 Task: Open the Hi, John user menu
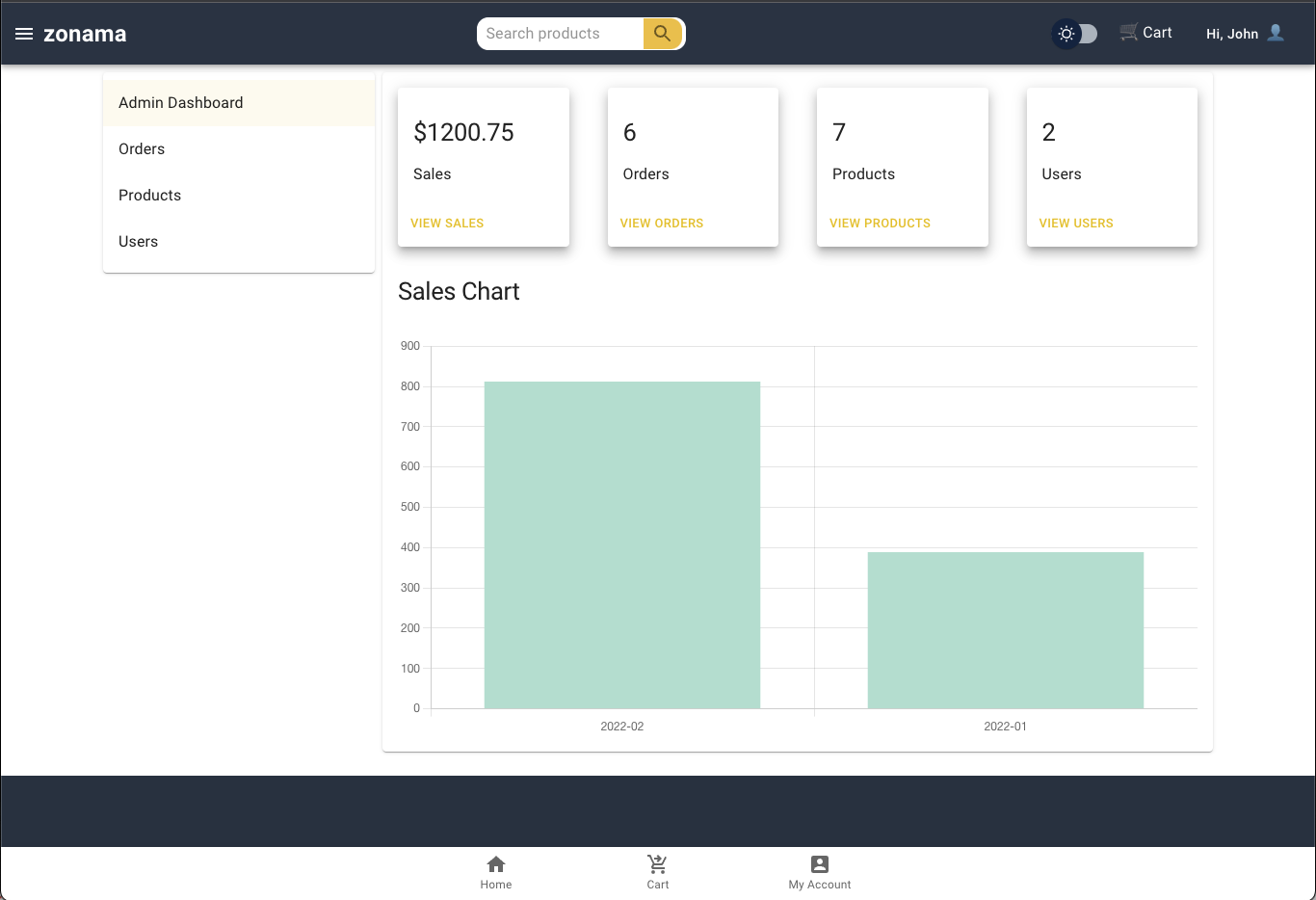pos(1245,33)
